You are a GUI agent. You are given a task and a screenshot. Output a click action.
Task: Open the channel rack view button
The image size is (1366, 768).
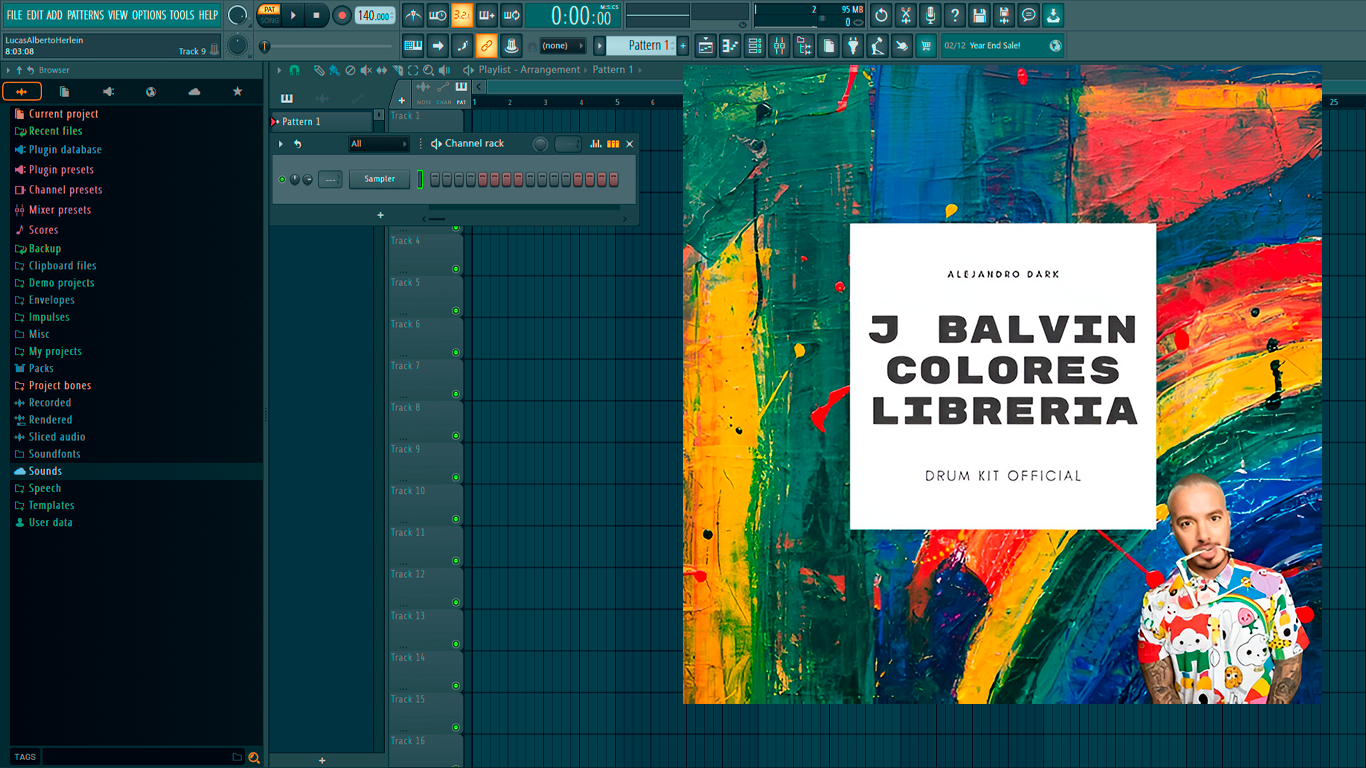(755, 46)
